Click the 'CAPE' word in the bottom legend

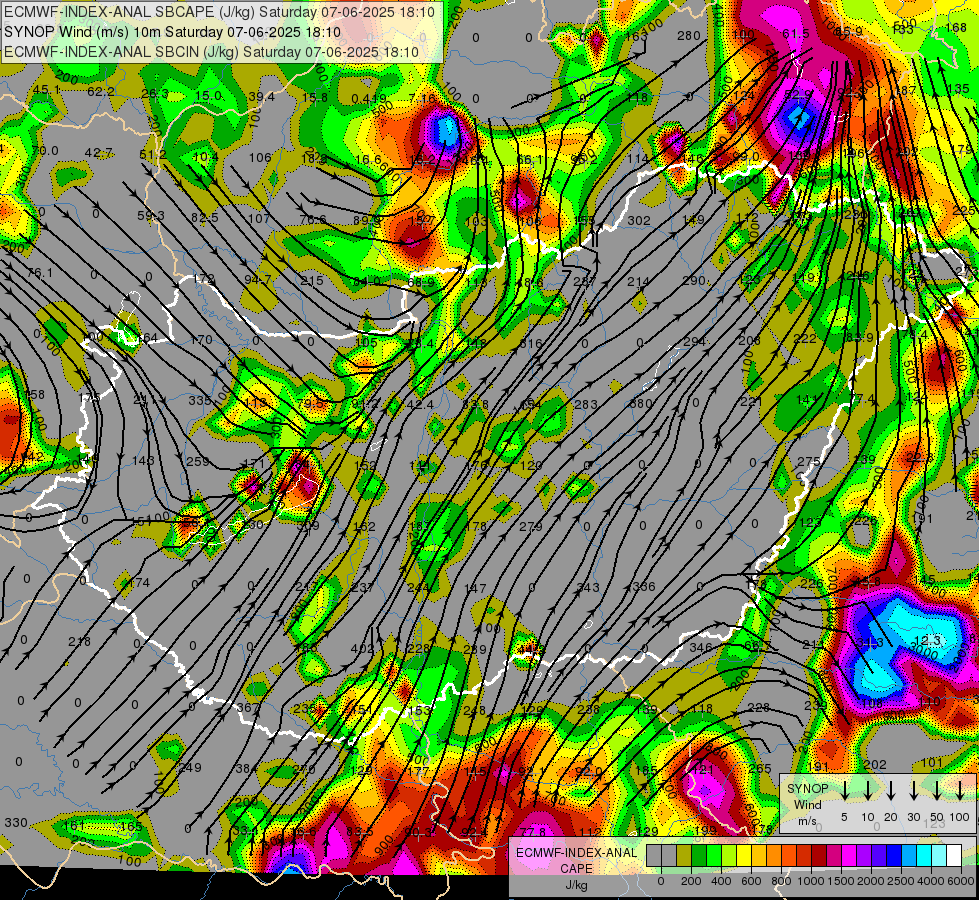click(x=576, y=869)
